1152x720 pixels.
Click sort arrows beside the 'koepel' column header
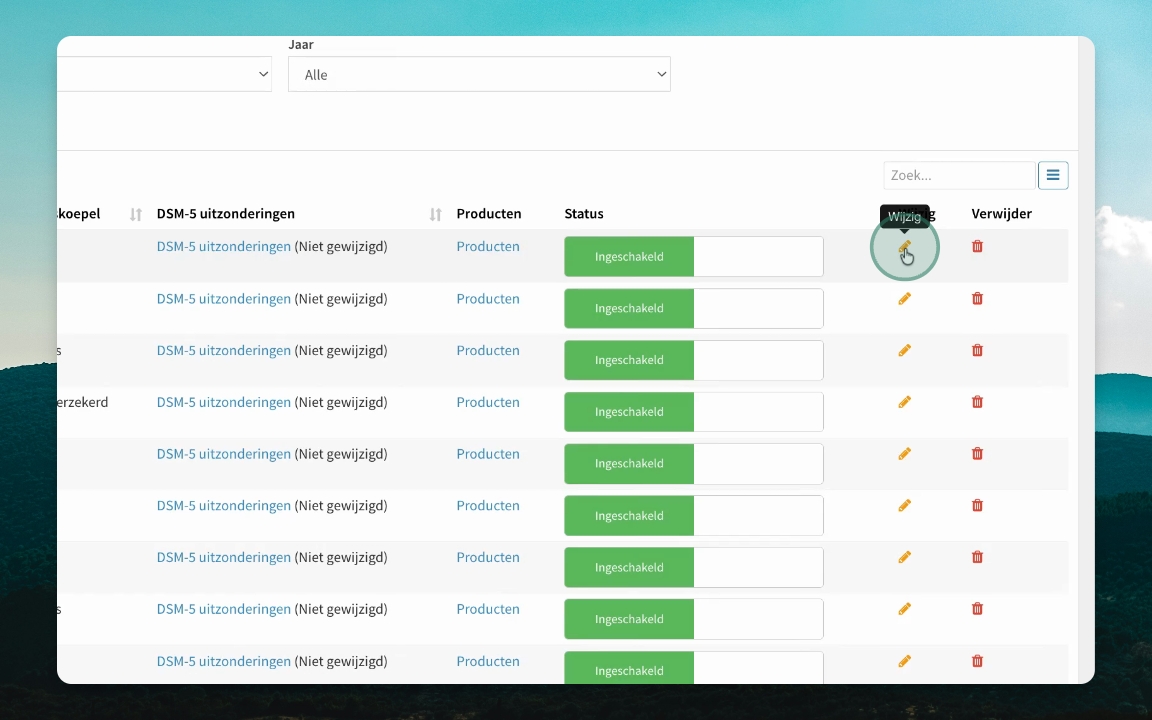pyautogui.click(x=136, y=215)
